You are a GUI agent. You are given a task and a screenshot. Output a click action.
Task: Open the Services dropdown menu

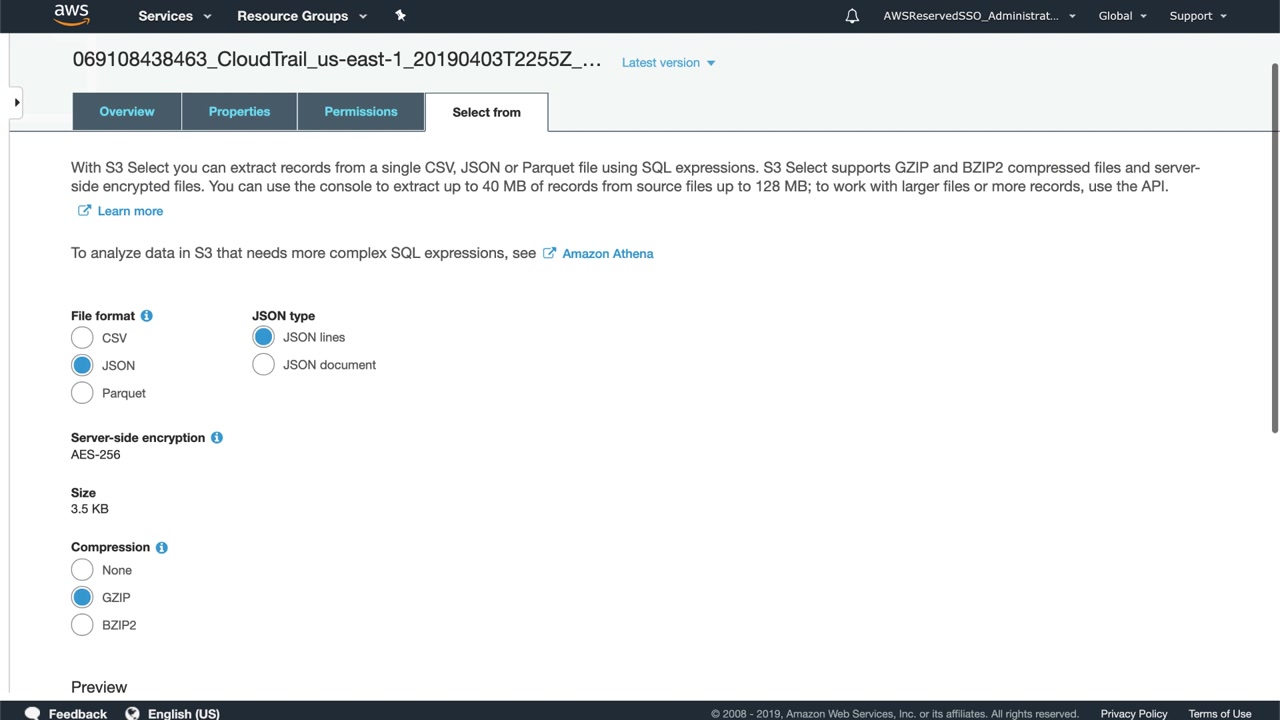click(175, 16)
